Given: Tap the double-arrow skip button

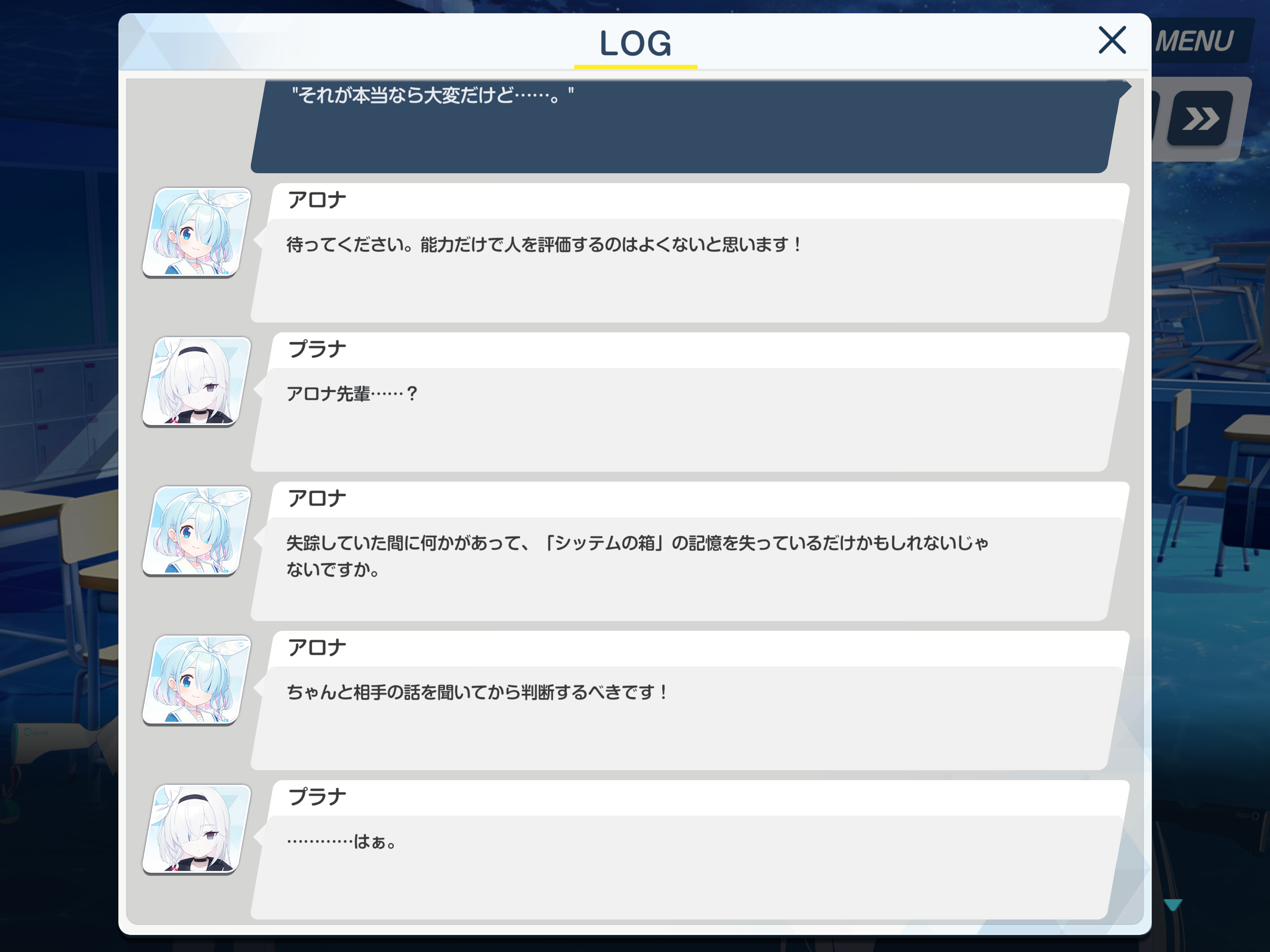Looking at the screenshot, I should pos(1201,118).
